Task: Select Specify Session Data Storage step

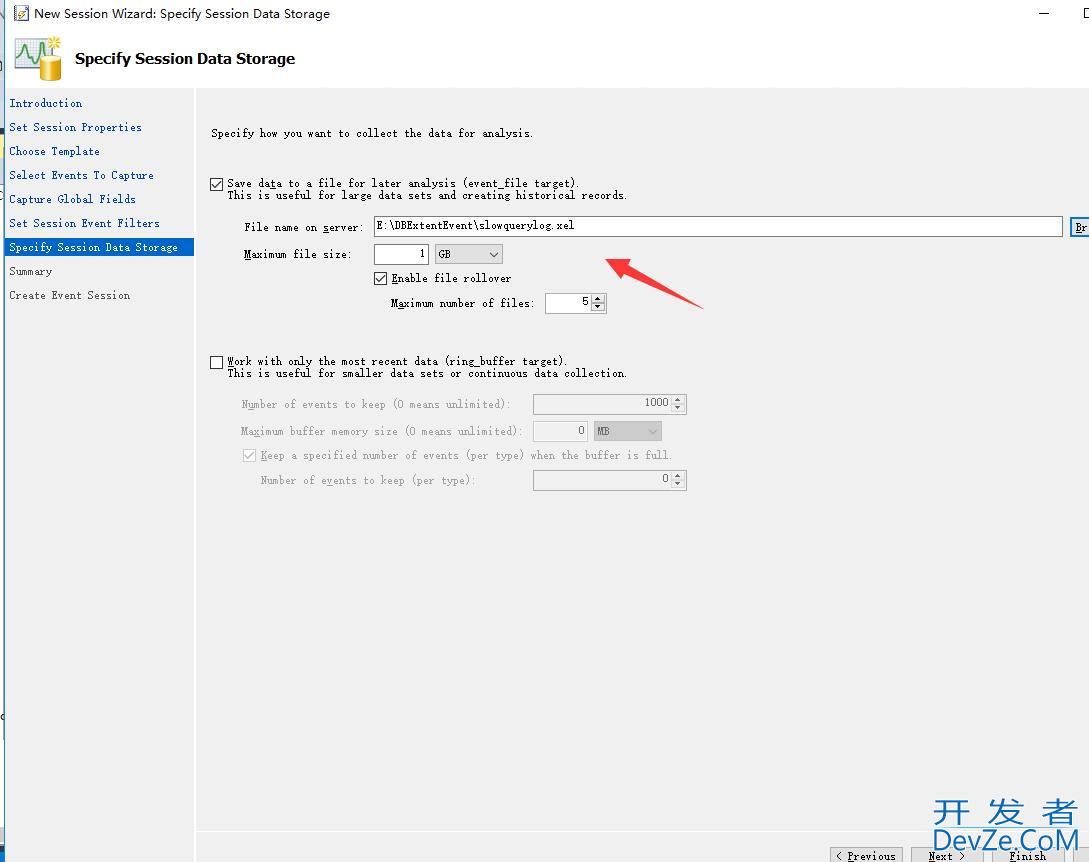Action: pos(99,247)
